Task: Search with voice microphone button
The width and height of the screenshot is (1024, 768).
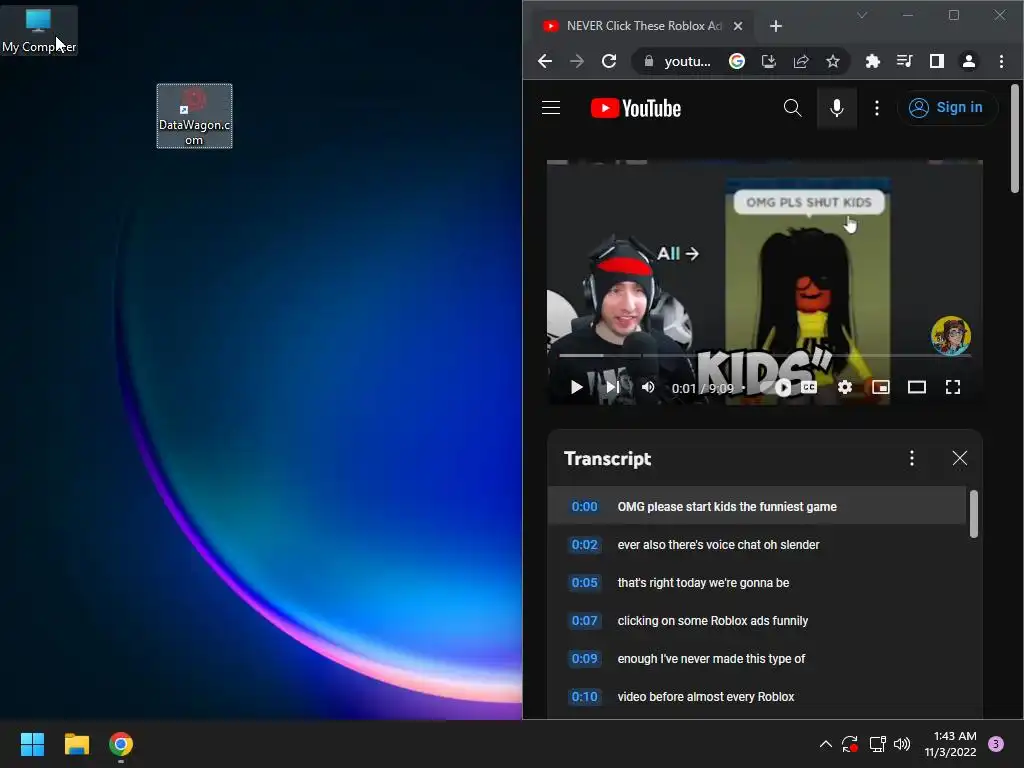Action: point(837,108)
